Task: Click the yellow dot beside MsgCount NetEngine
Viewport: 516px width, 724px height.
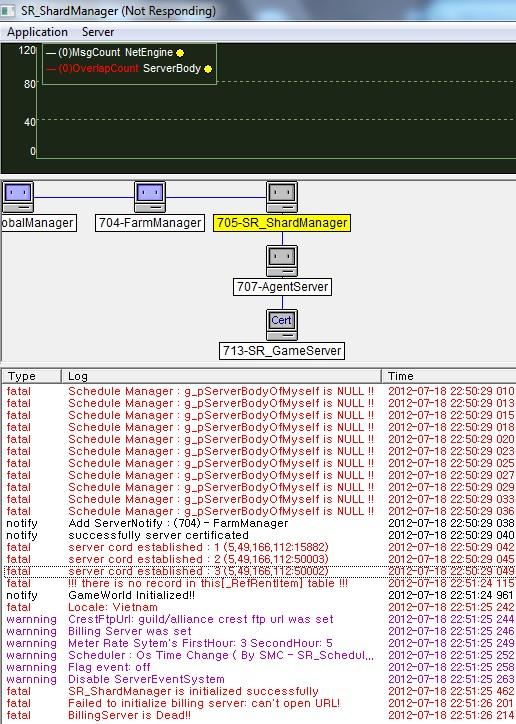Action: 180,53
